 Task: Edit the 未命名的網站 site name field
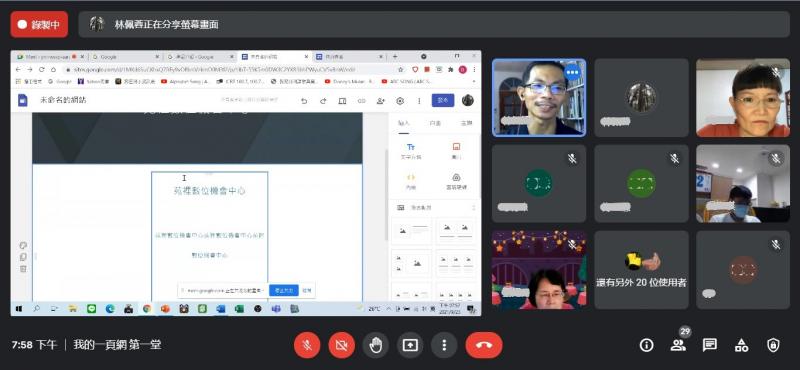(x=63, y=101)
